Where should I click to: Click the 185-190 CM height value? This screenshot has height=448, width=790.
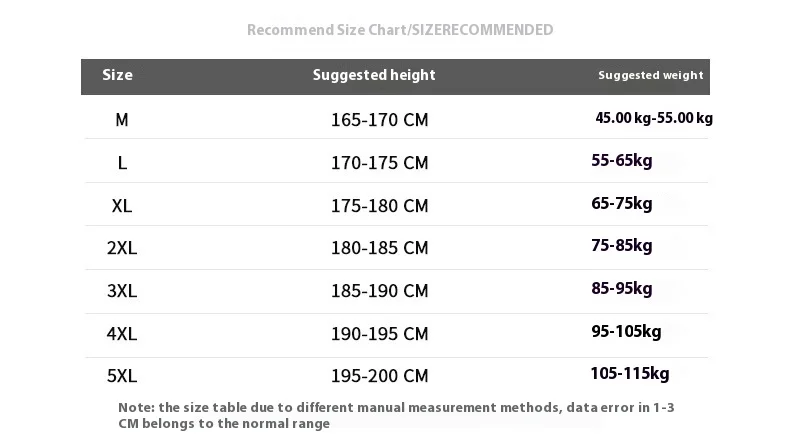pos(379,291)
